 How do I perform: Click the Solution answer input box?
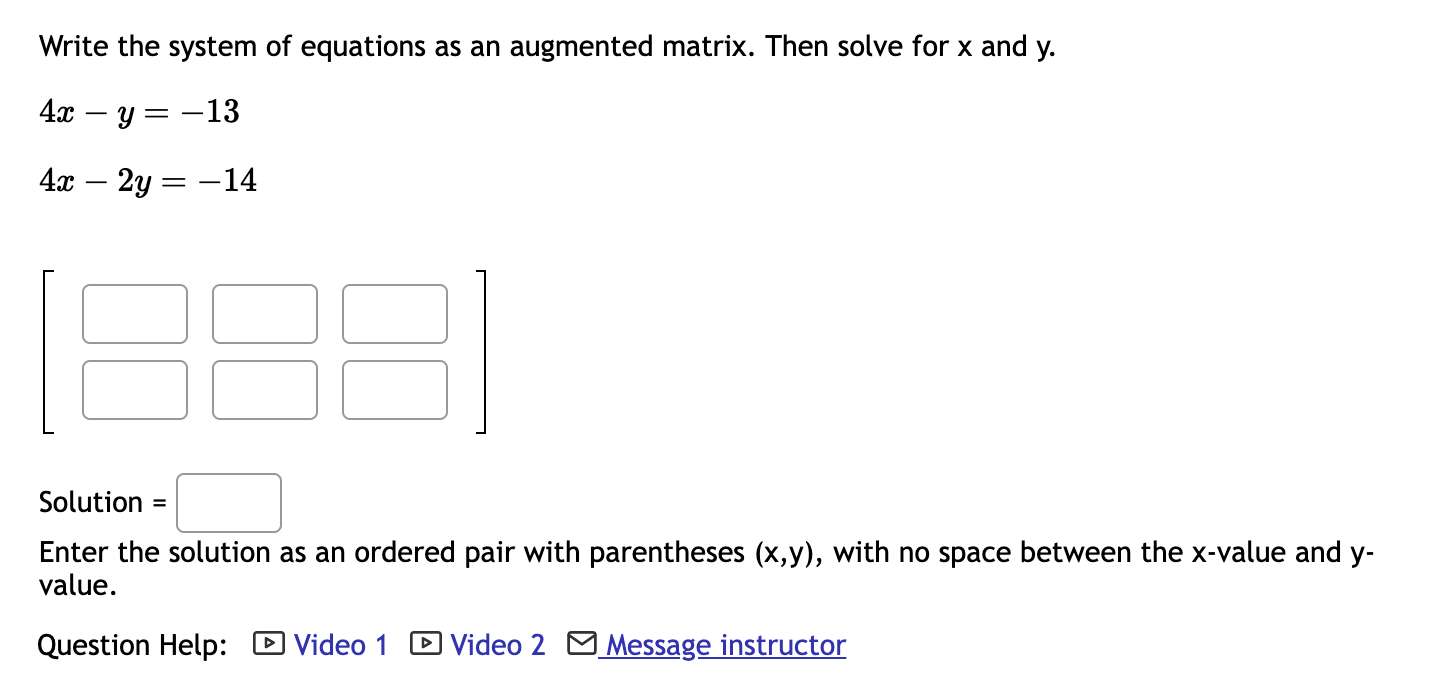click(228, 502)
